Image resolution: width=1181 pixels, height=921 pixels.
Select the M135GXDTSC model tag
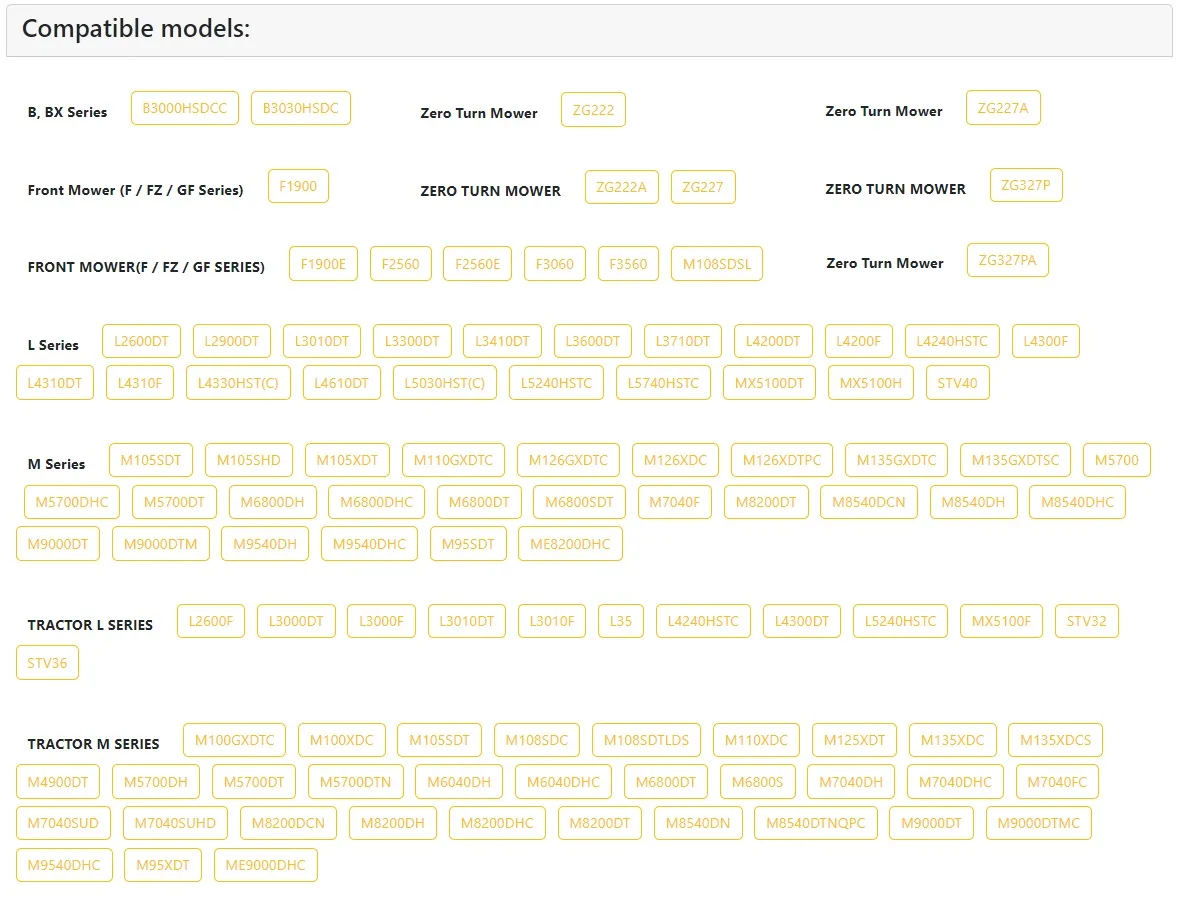tap(1015, 460)
